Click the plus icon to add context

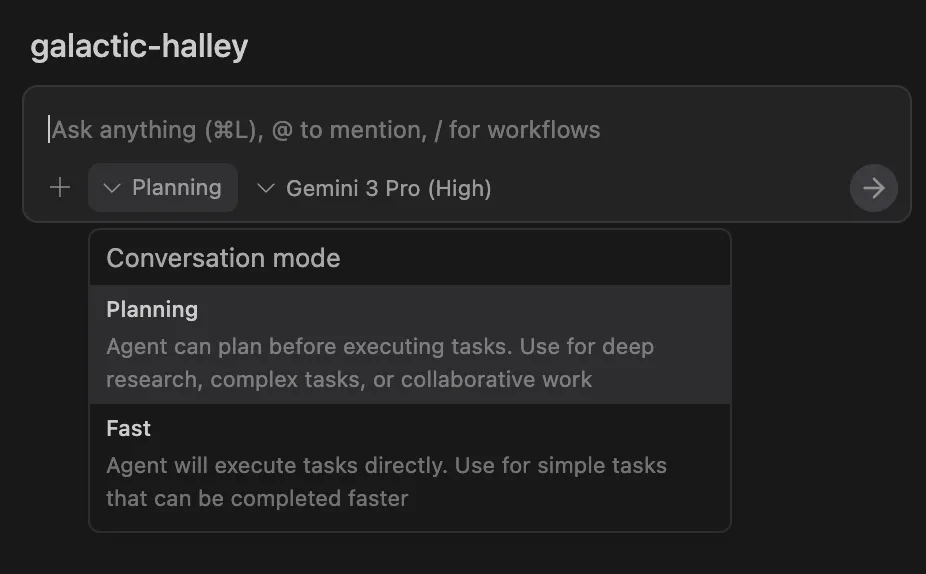(x=60, y=188)
